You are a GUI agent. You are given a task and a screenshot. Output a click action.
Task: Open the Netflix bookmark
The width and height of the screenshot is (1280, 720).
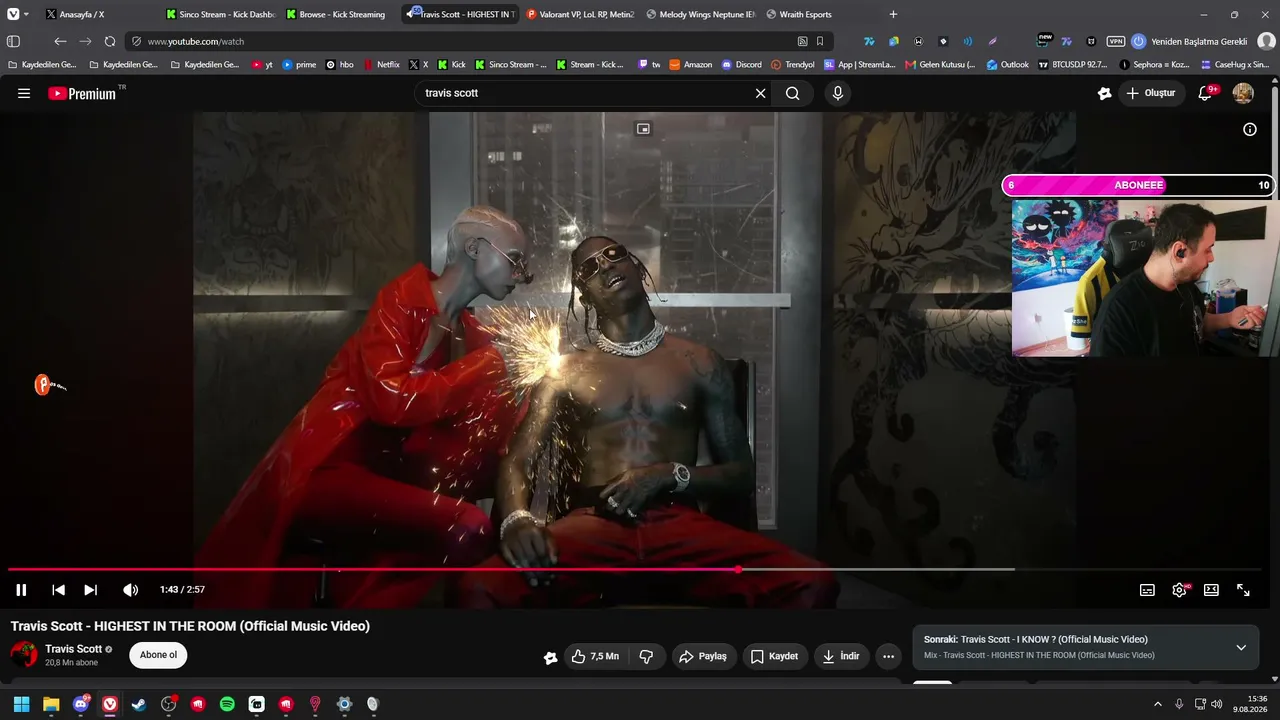pos(381,64)
